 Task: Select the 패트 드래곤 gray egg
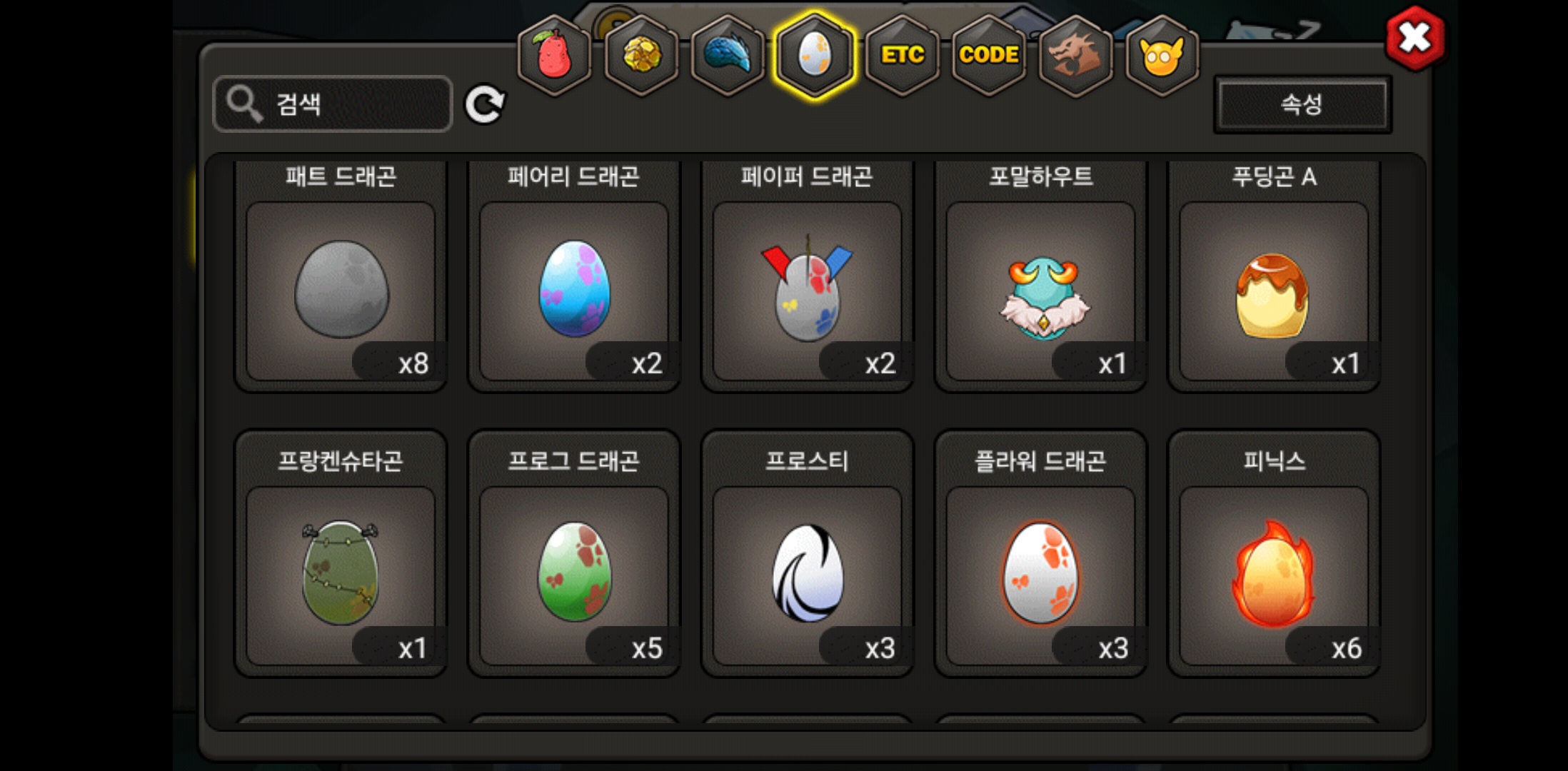point(341,277)
